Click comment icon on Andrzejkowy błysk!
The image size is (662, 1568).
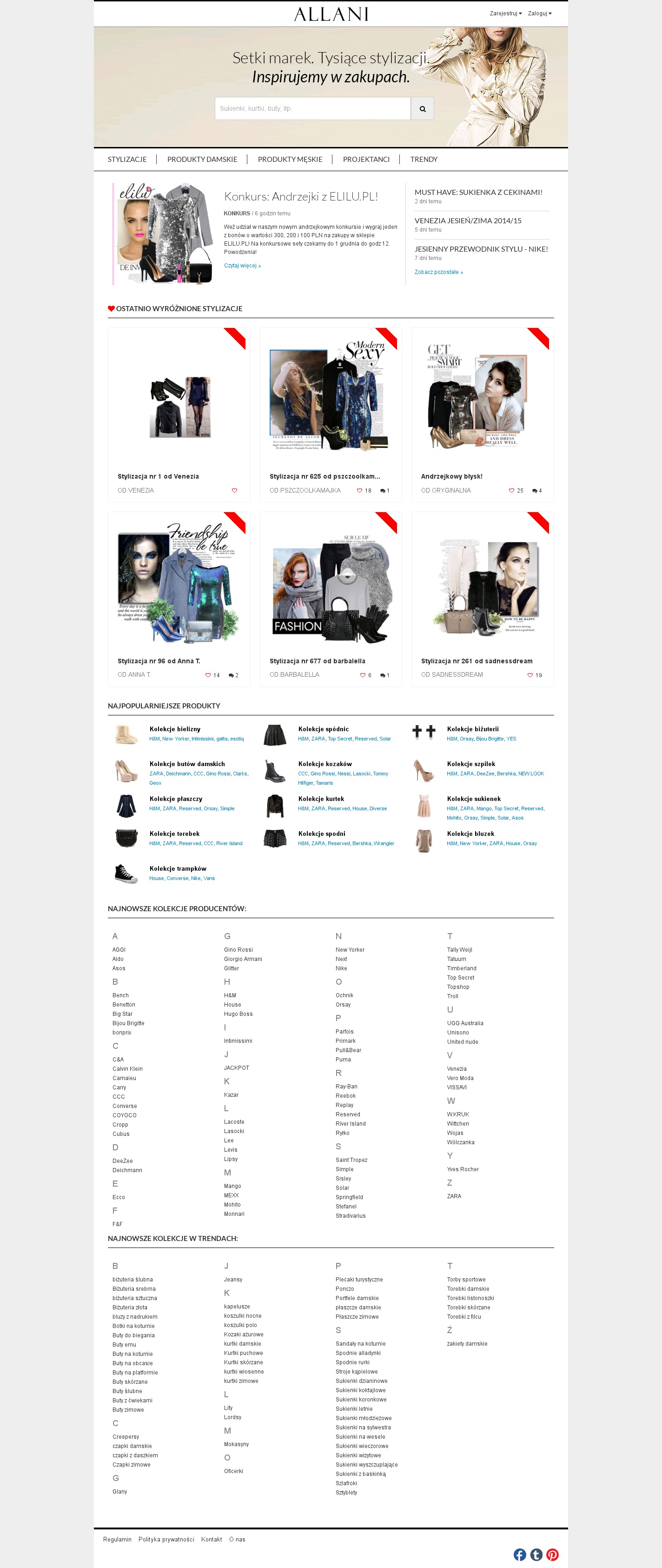click(x=535, y=490)
